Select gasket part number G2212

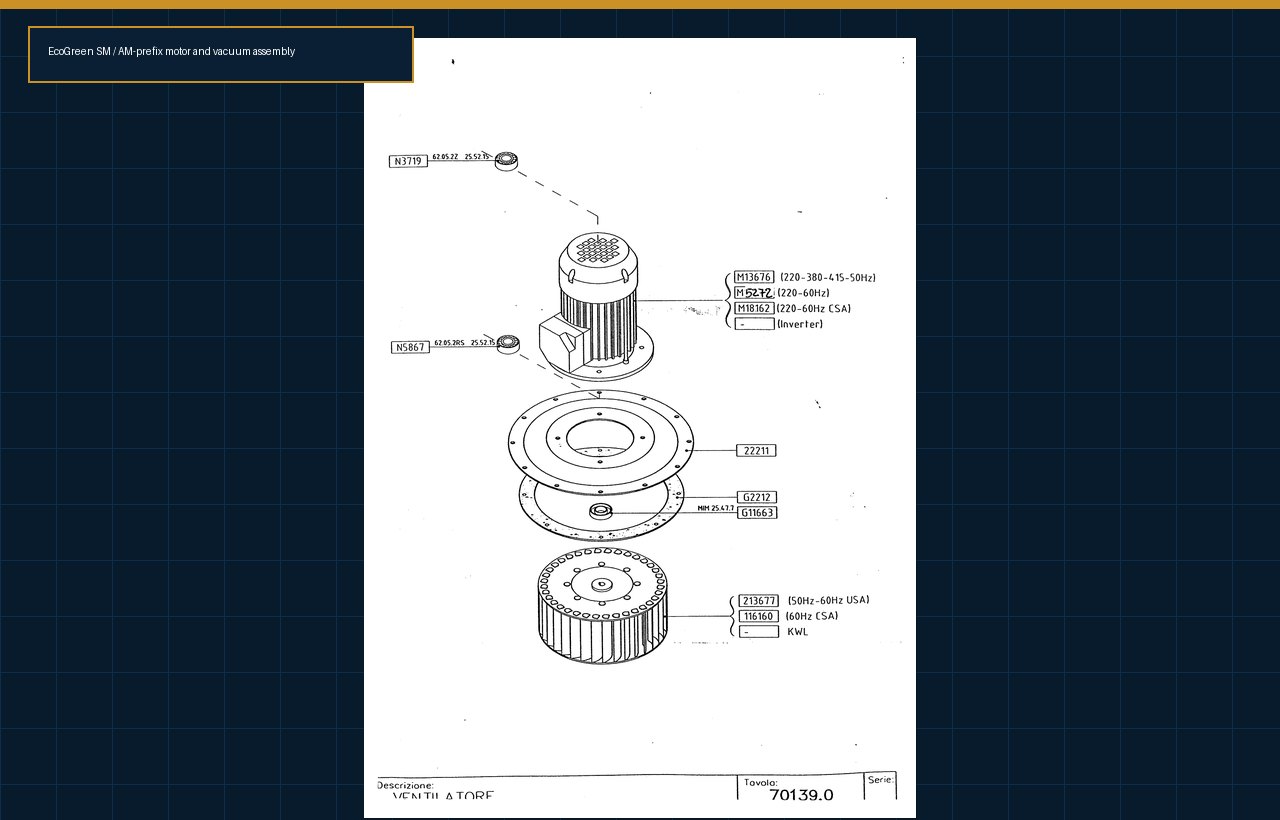tap(757, 497)
